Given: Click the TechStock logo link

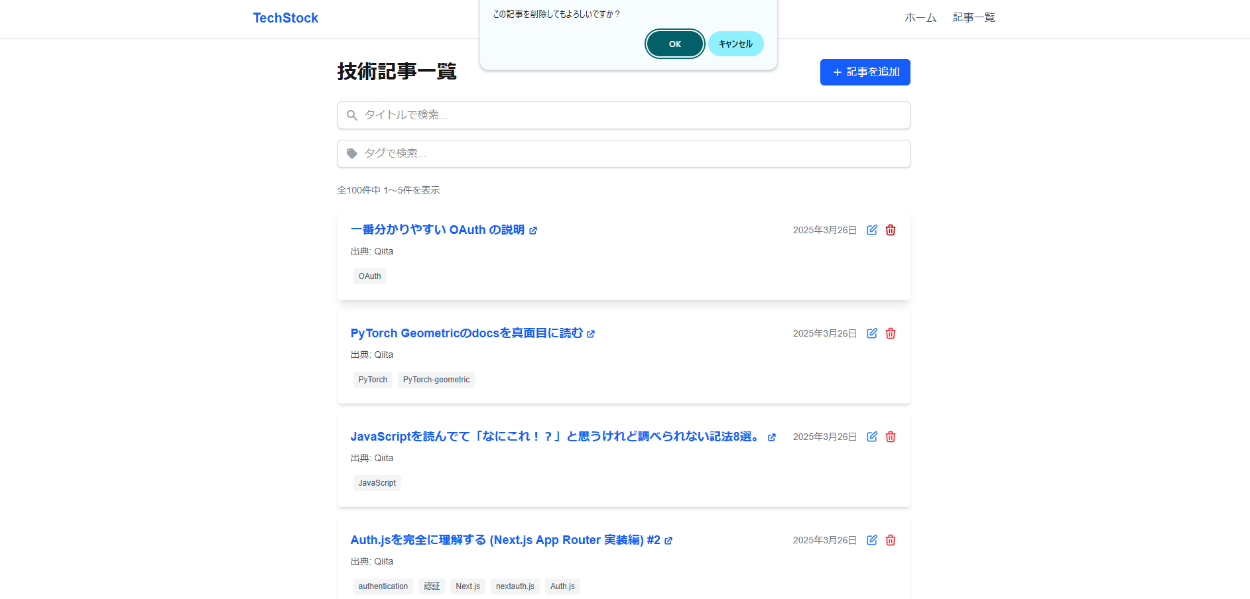Looking at the screenshot, I should [x=285, y=18].
